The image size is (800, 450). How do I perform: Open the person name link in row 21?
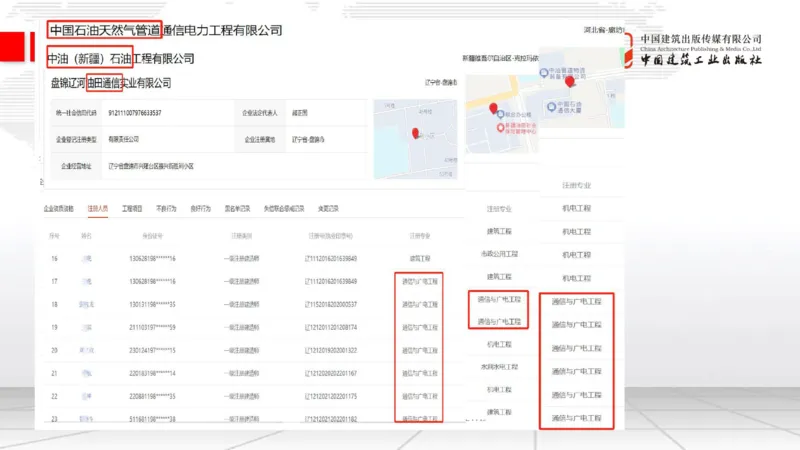86,373
